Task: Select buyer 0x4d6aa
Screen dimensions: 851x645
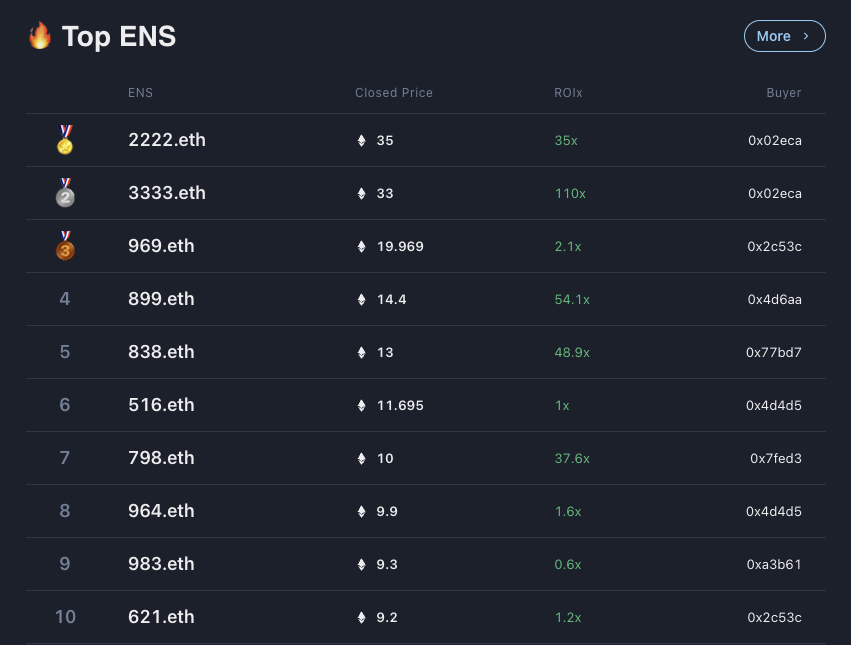Action: click(774, 299)
